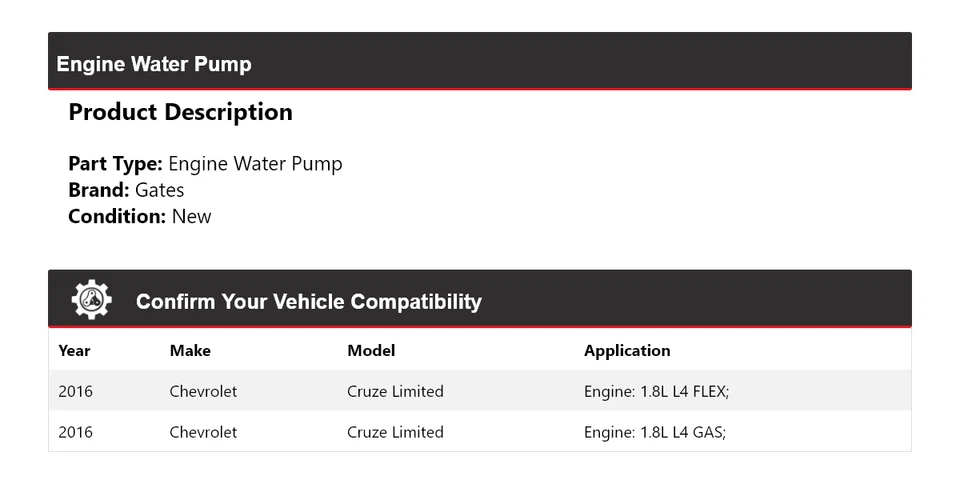Click the Confirm Your Vehicle Compatibility heading

click(x=308, y=301)
